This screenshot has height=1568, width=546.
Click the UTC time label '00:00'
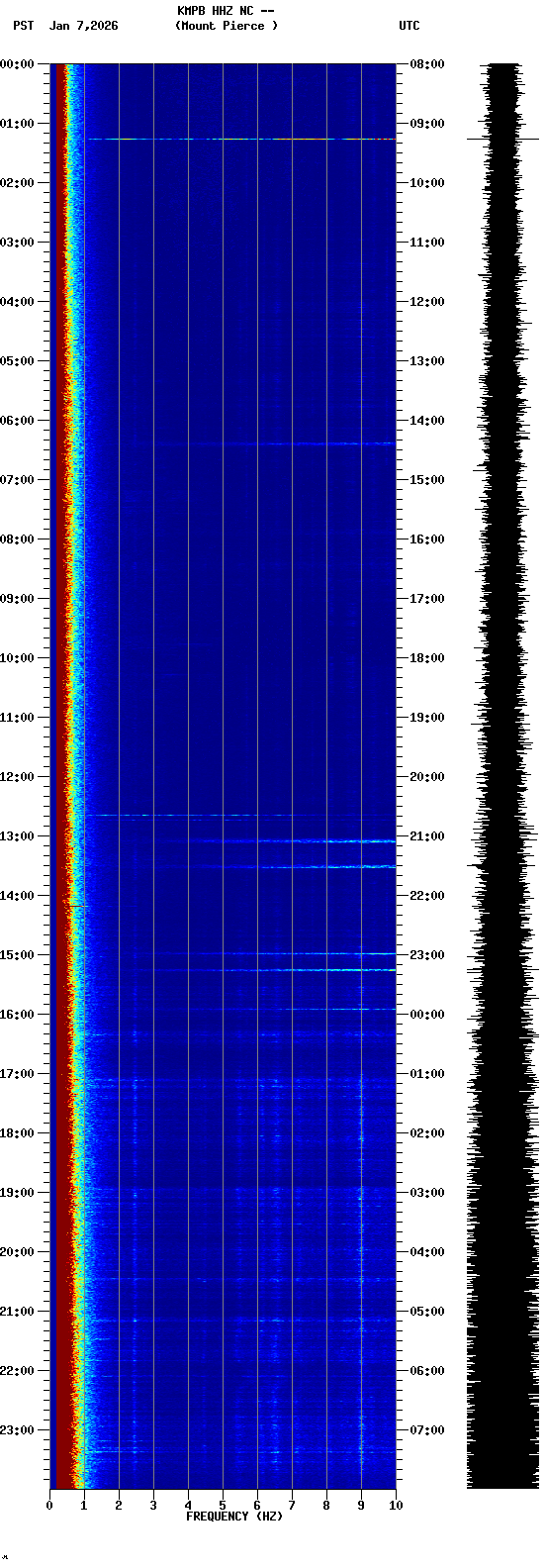tap(427, 1015)
